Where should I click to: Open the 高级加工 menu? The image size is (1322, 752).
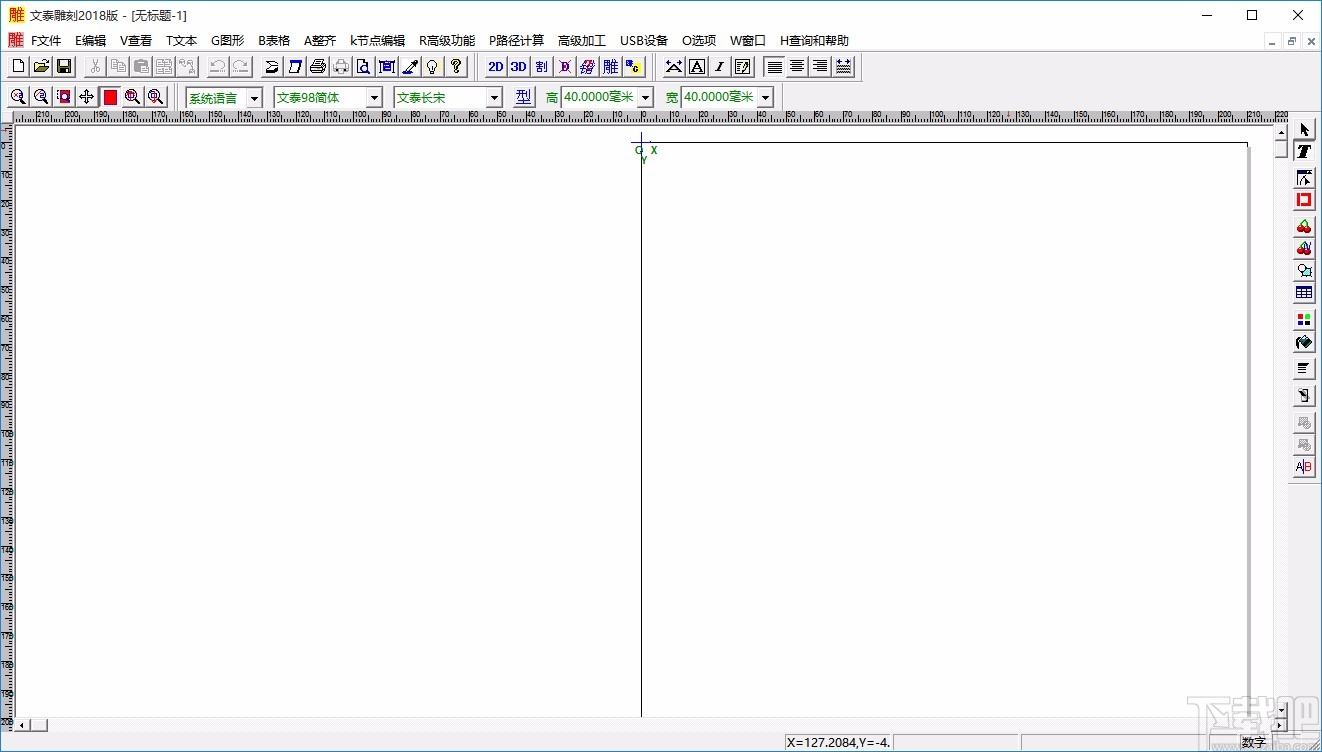(x=581, y=41)
